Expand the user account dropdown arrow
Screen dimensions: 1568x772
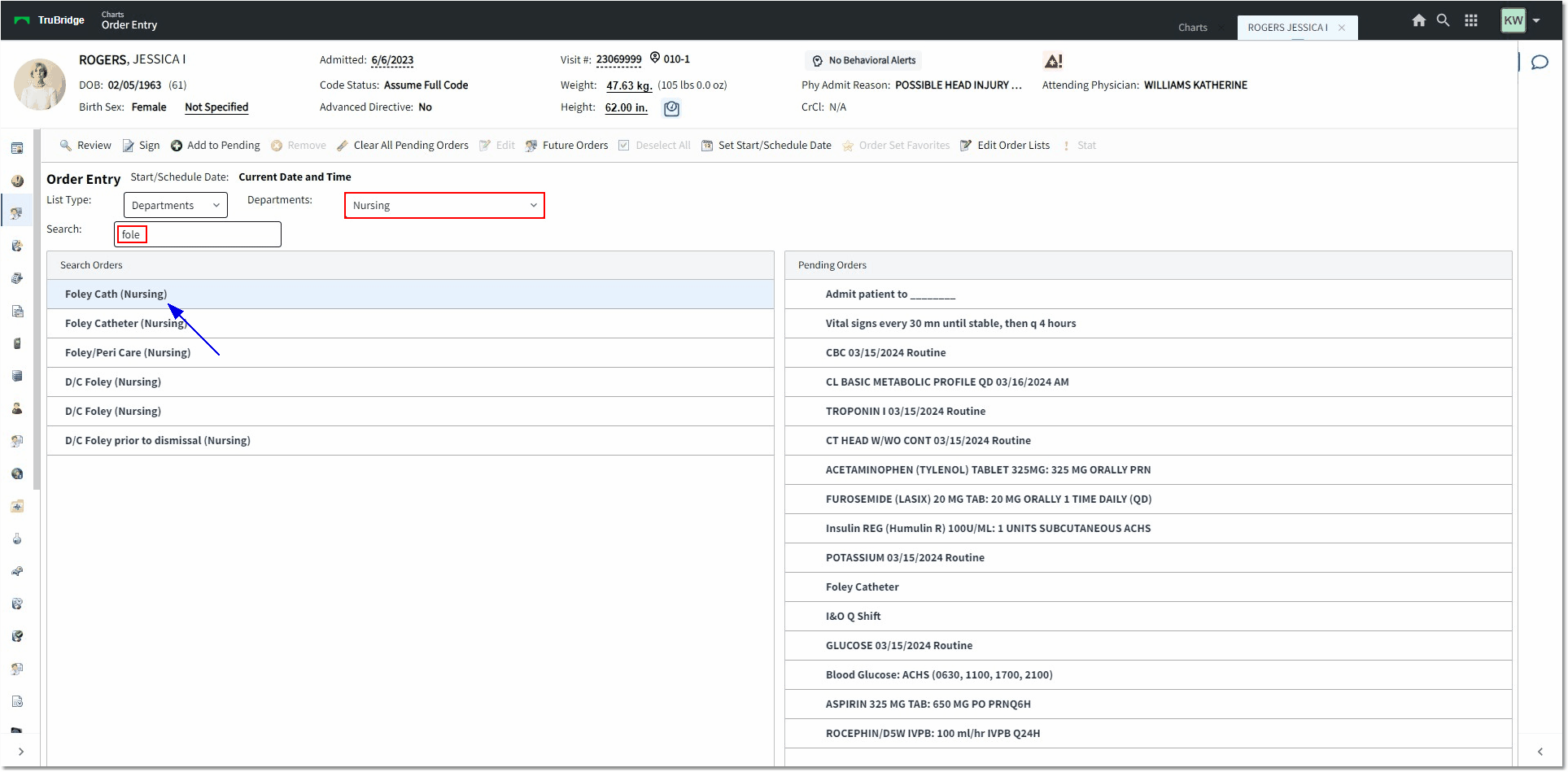(1536, 21)
